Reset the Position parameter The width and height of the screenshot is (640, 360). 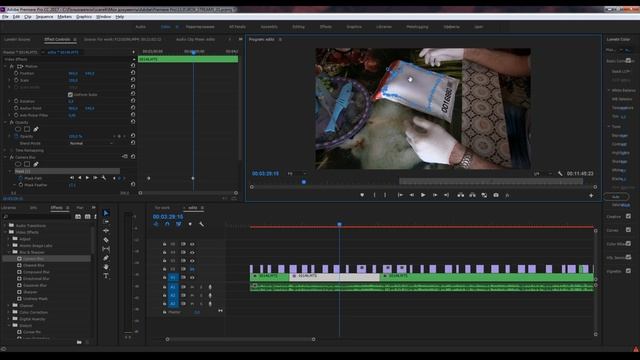click(133, 73)
